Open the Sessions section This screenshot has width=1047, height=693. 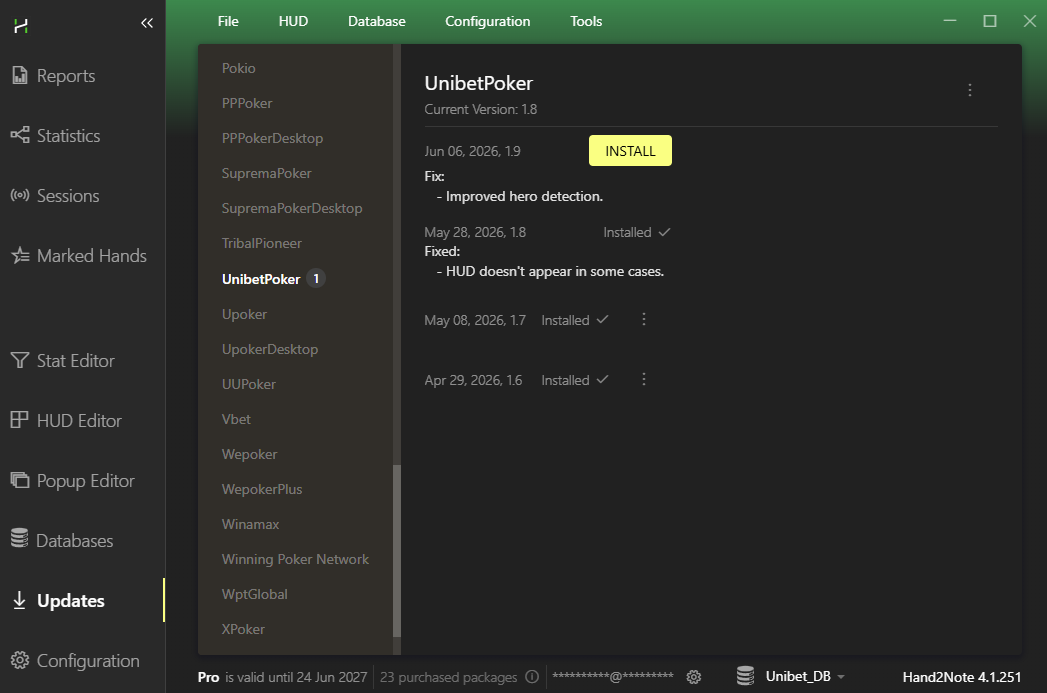click(x=55, y=196)
